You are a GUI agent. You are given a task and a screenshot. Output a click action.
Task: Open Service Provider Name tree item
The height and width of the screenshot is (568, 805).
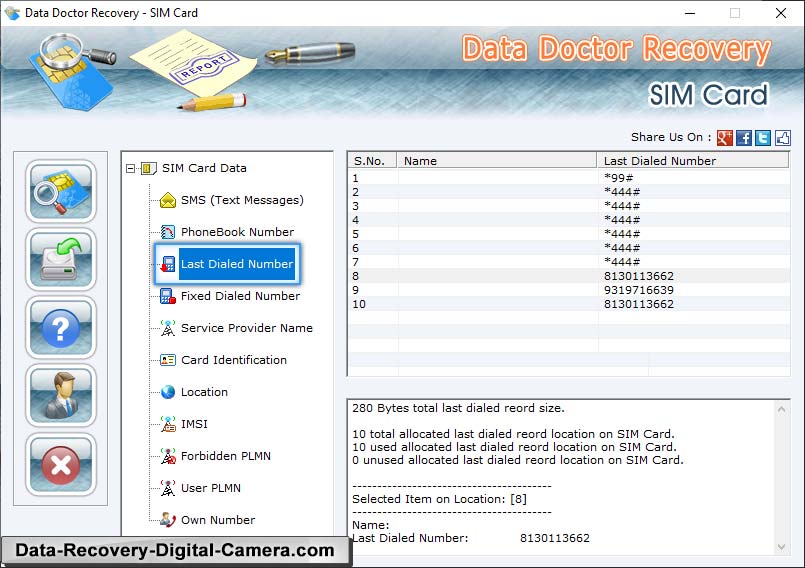click(x=246, y=328)
